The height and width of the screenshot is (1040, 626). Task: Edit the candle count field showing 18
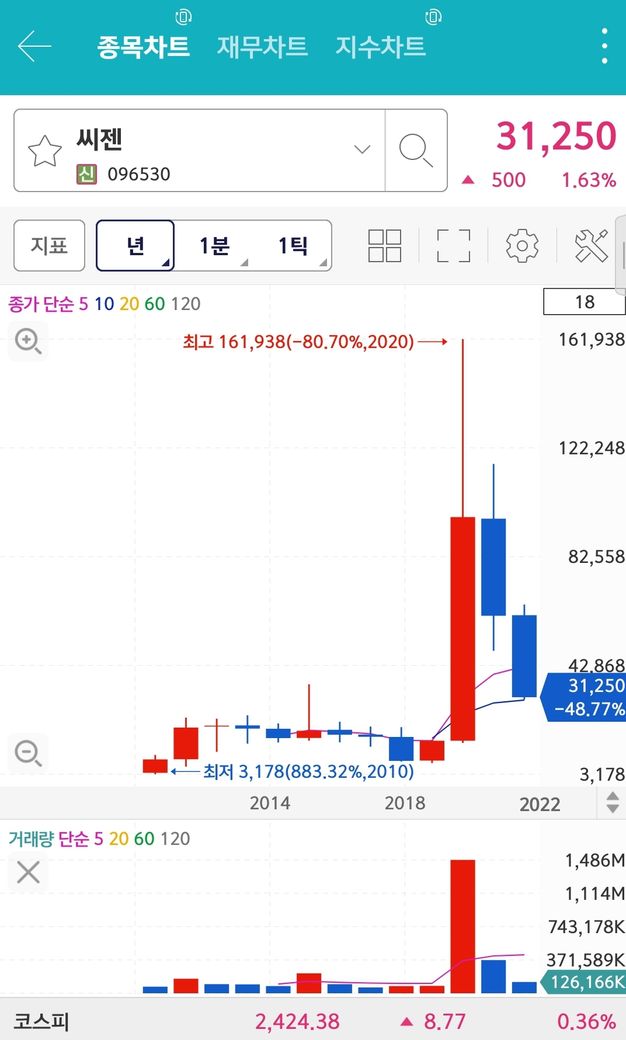point(584,302)
